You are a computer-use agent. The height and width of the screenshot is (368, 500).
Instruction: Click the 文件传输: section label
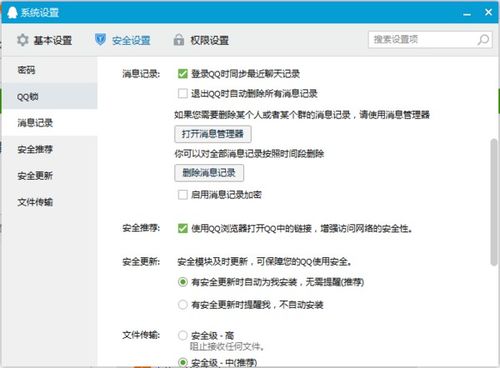pos(141,335)
